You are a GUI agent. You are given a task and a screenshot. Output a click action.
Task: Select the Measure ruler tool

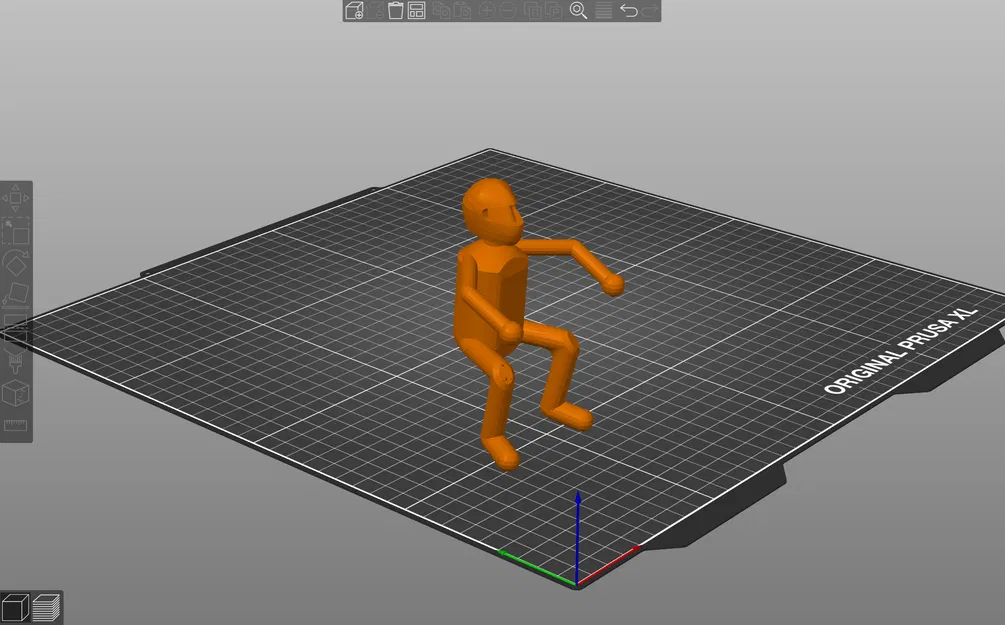(16, 425)
